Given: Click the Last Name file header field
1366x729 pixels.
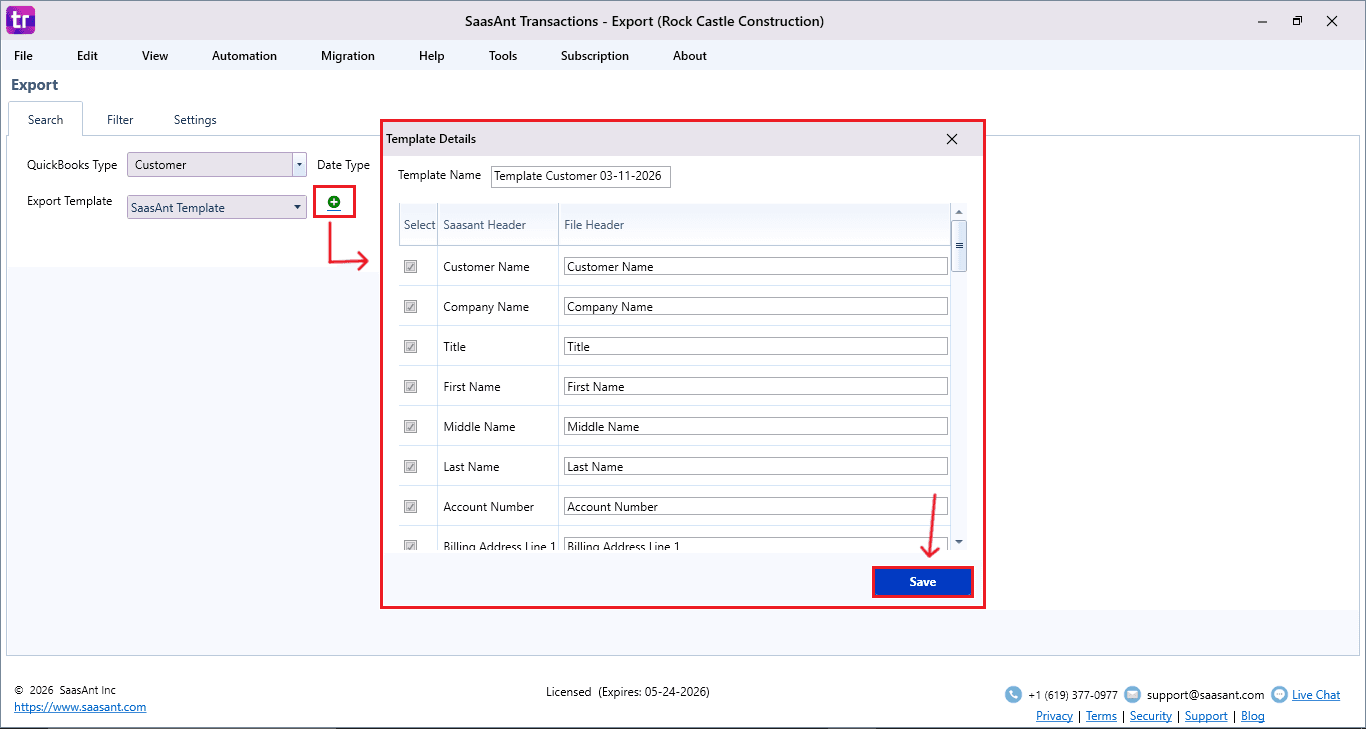Looking at the screenshot, I should point(756,467).
